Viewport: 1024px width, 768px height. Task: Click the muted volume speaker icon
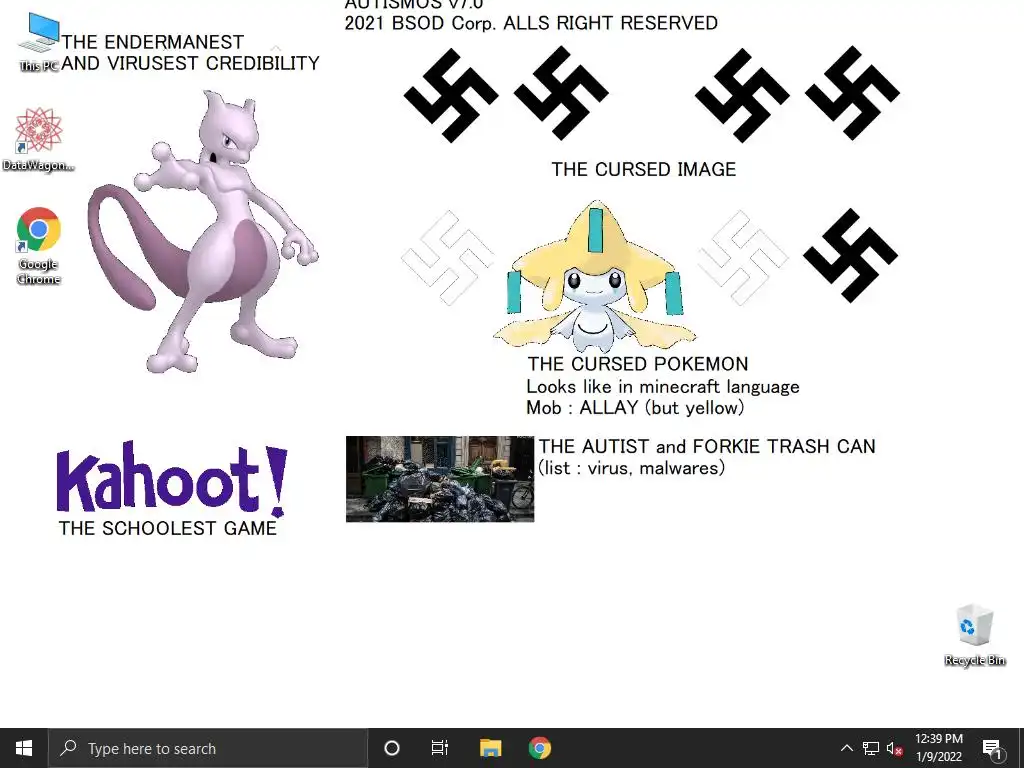895,748
